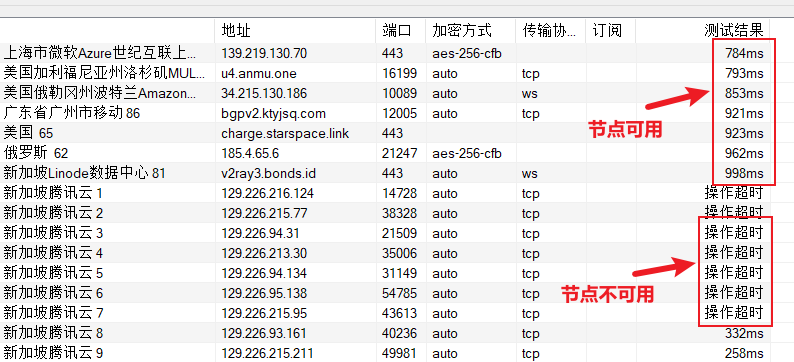Select the 俄罗斯 62 node
Viewport: 794px width, 362px height.
point(35,153)
